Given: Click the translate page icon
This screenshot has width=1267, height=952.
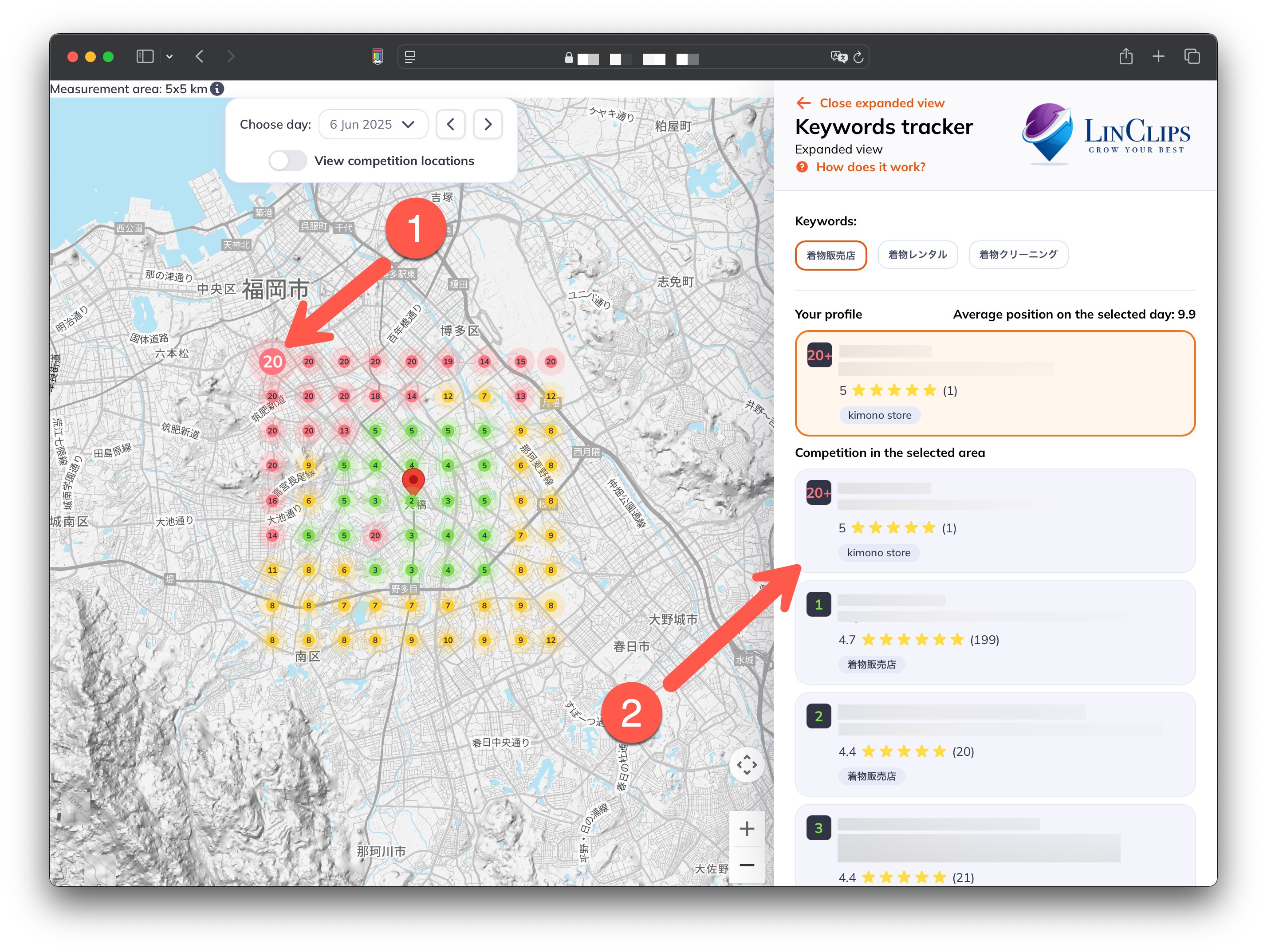Looking at the screenshot, I should pos(838,57).
